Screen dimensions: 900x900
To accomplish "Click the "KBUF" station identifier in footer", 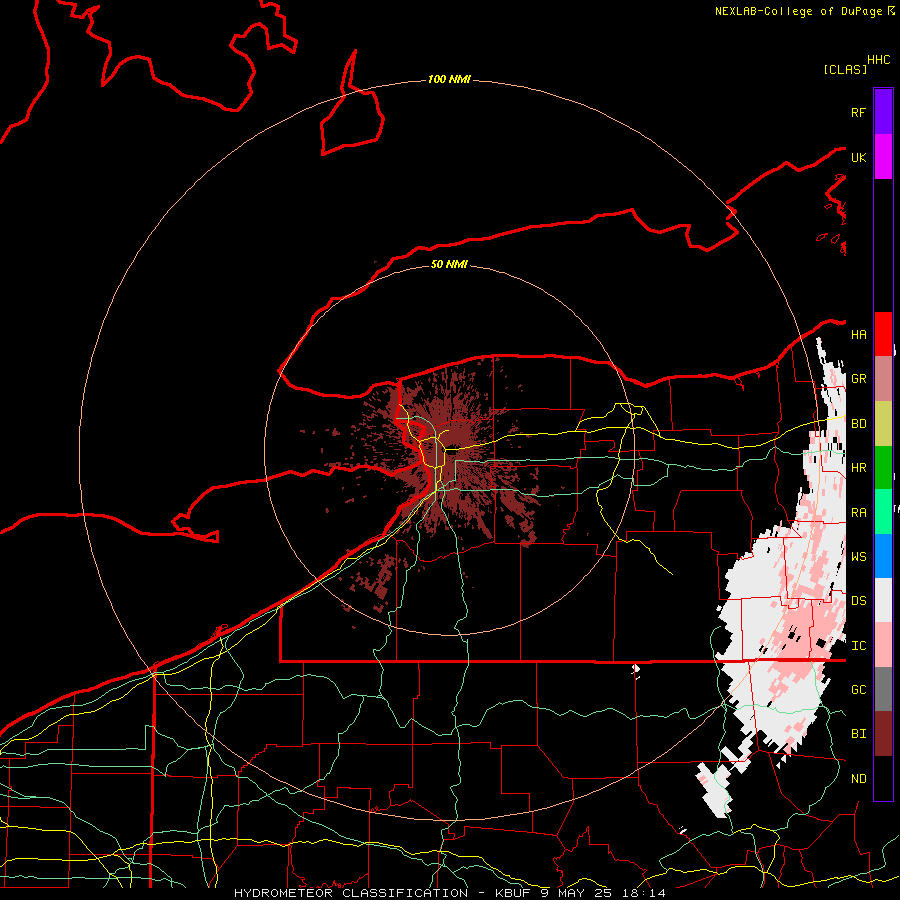I will pyautogui.click(x=513, y=893).
